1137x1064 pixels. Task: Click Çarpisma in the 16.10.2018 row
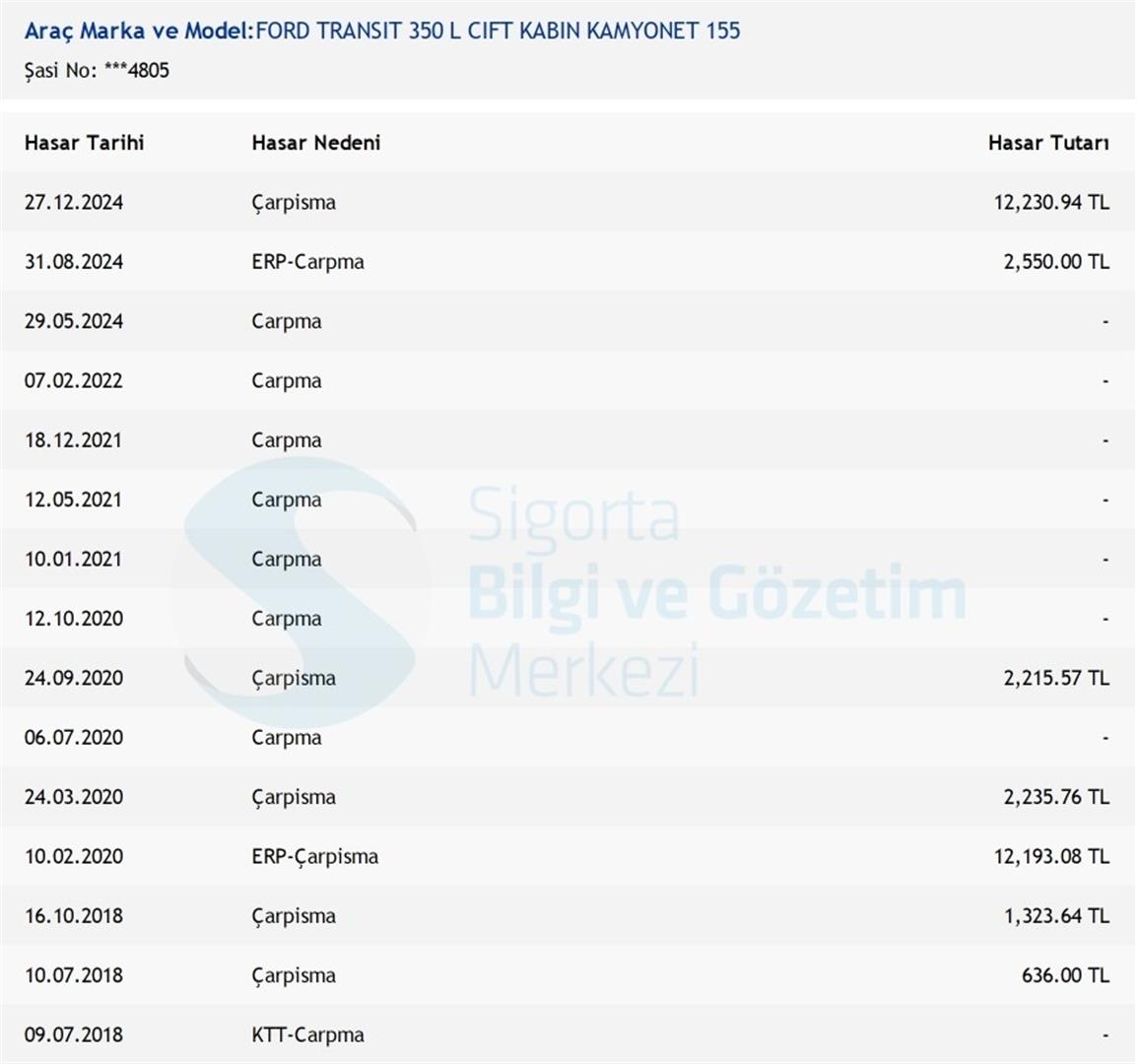click(294, 916)
